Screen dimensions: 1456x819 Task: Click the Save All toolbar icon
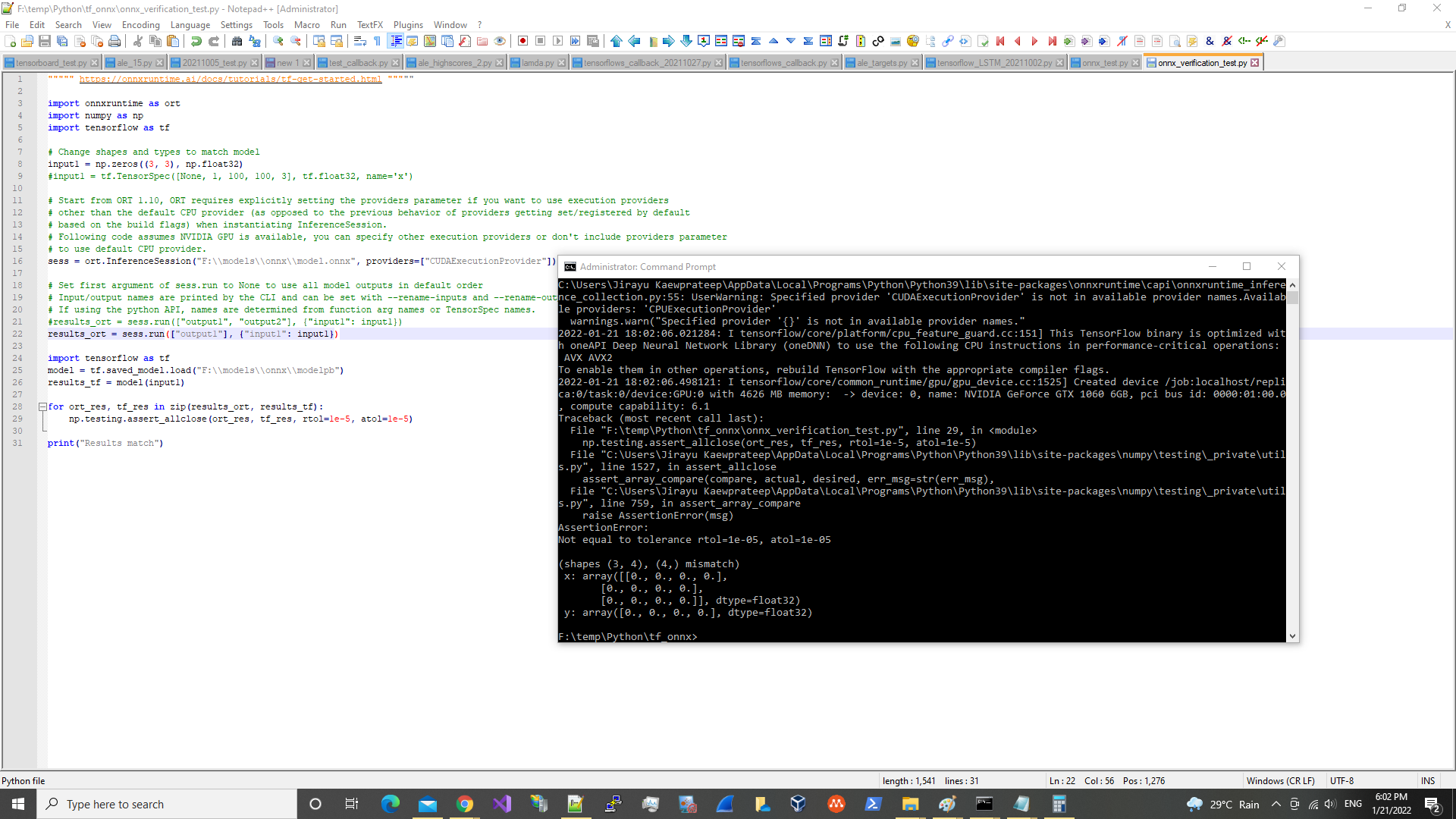coord(62,41)
